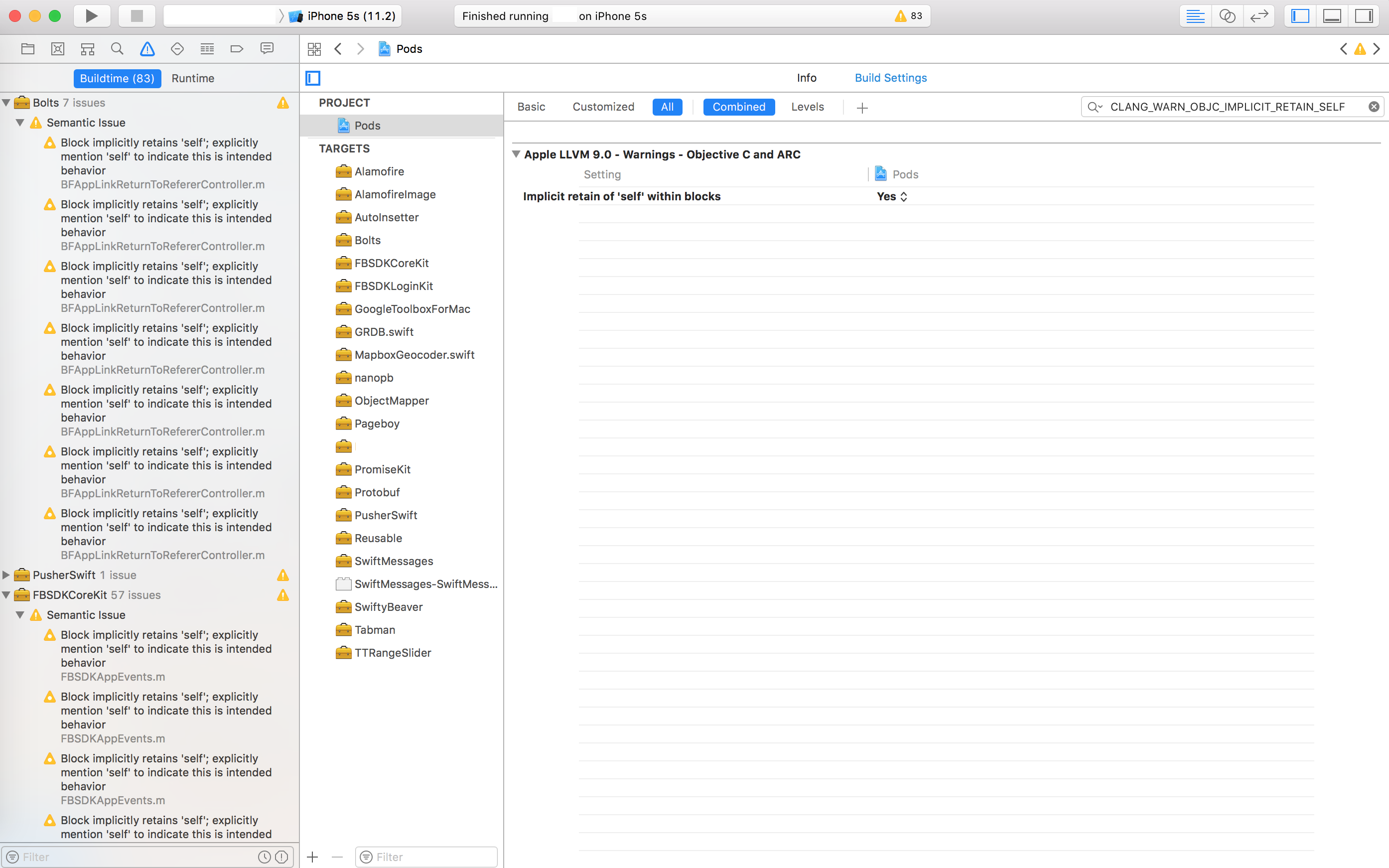
Task: Clear the build settings search field
Action: (x=1374, y=107)
